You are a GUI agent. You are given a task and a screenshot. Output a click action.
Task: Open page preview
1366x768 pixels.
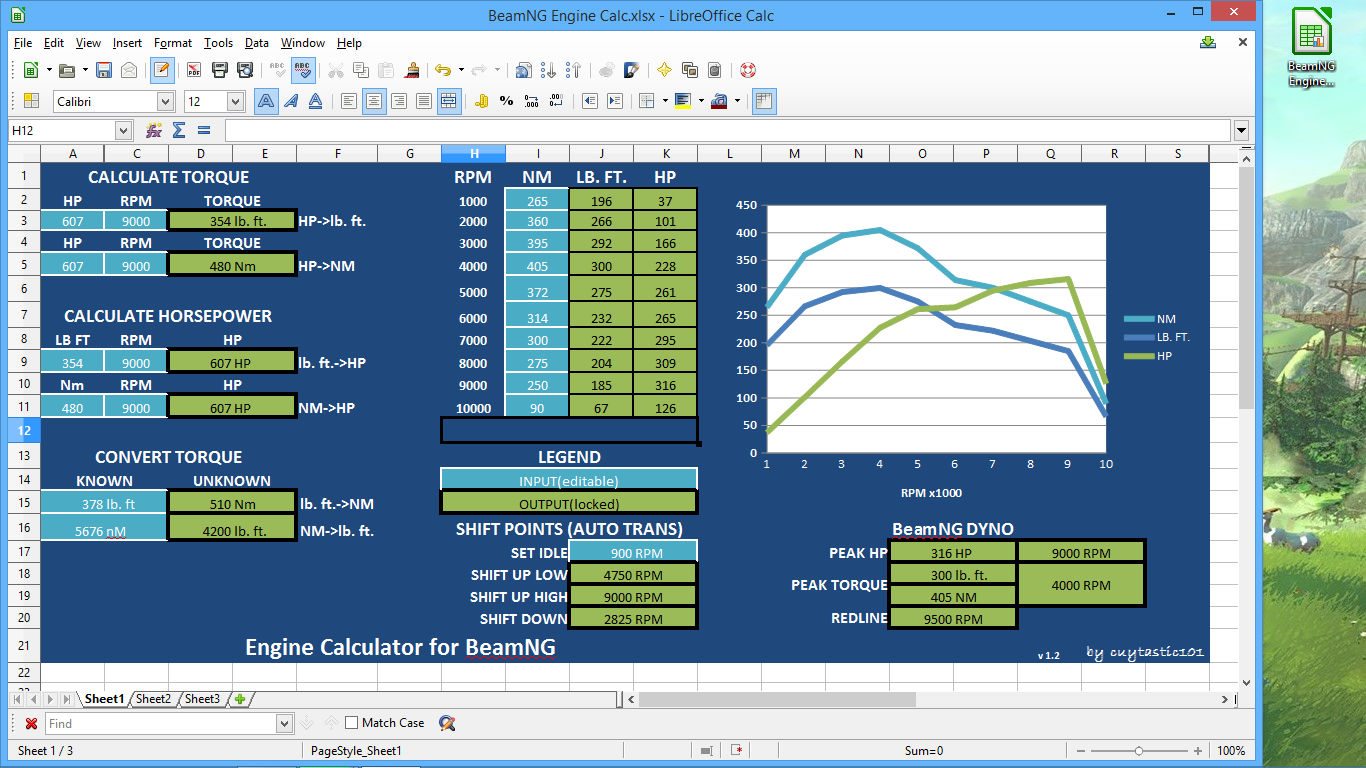click(243, 70)
